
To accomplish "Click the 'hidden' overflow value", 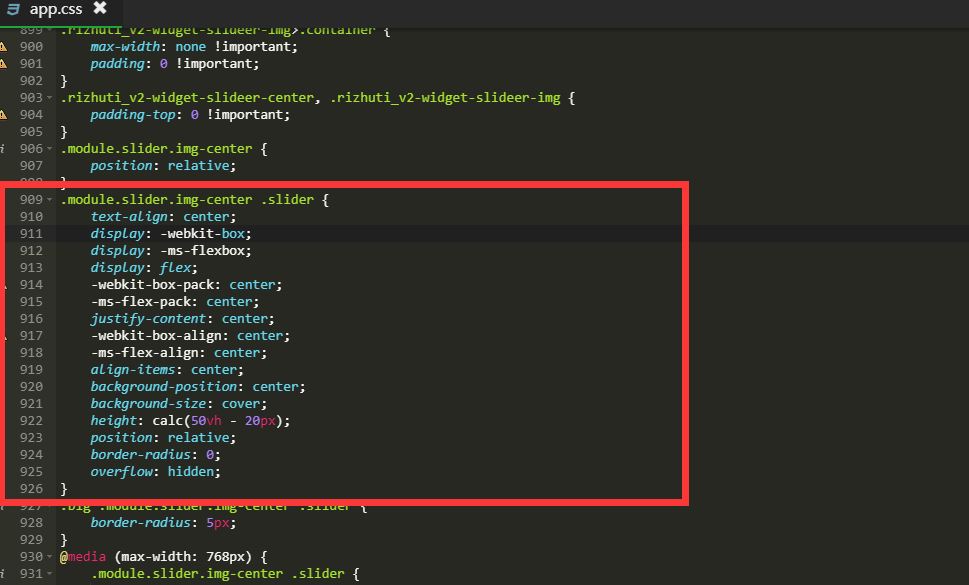I will point(193,472).
